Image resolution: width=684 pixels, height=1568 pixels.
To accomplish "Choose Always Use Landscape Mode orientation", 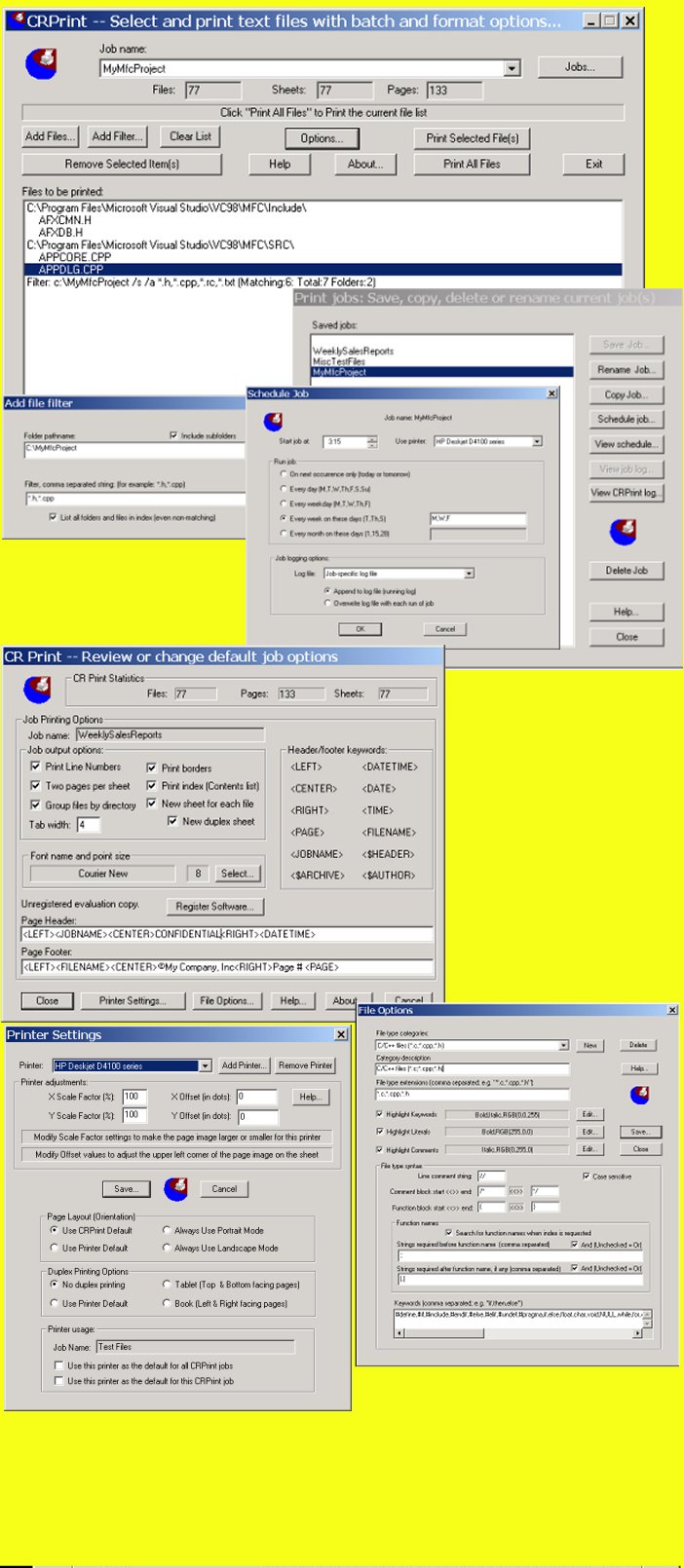I will (167, 1248).
